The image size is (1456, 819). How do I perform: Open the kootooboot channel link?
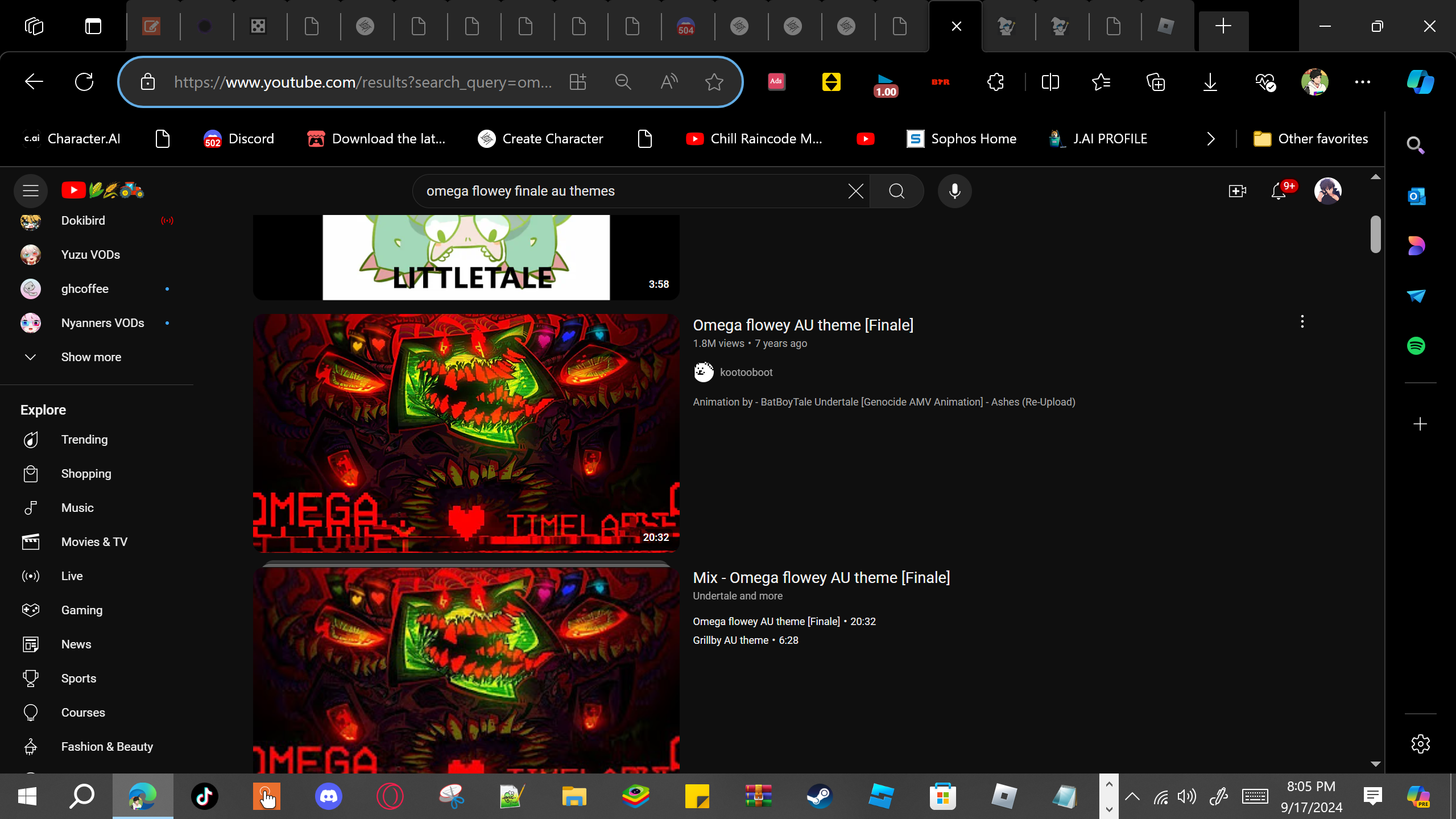click(746, 373)
